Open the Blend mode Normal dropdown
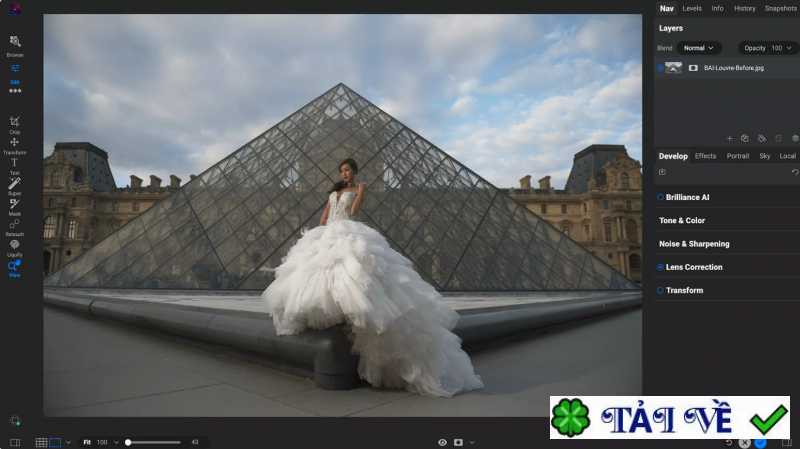800x449 pixels. click(698, 48)
